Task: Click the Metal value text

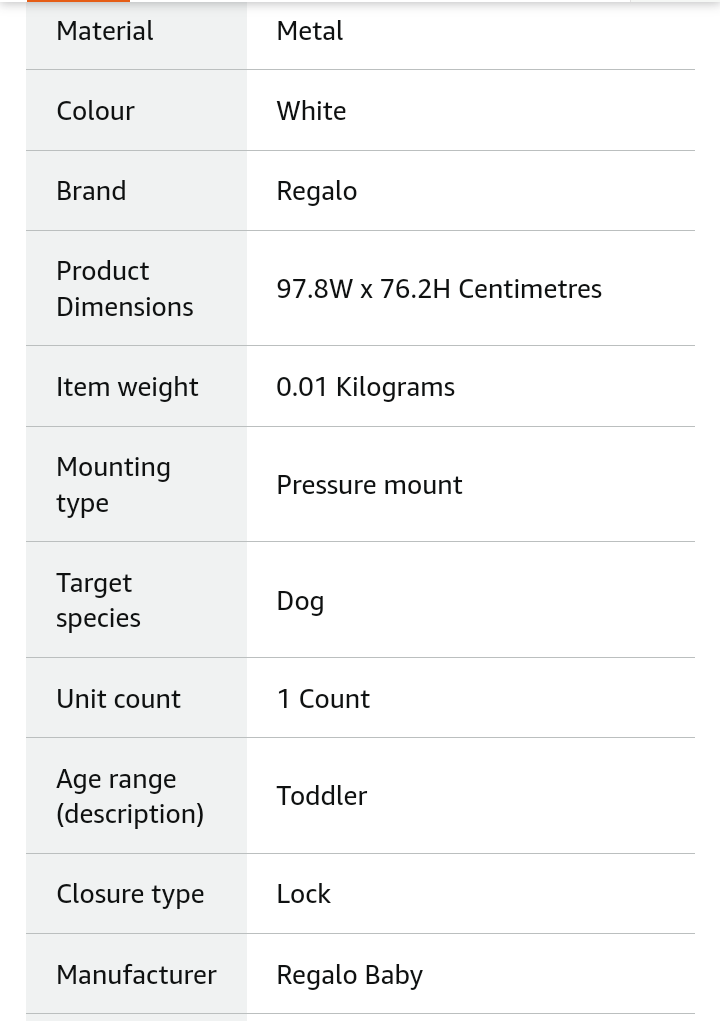Action: tap(310, 31)
